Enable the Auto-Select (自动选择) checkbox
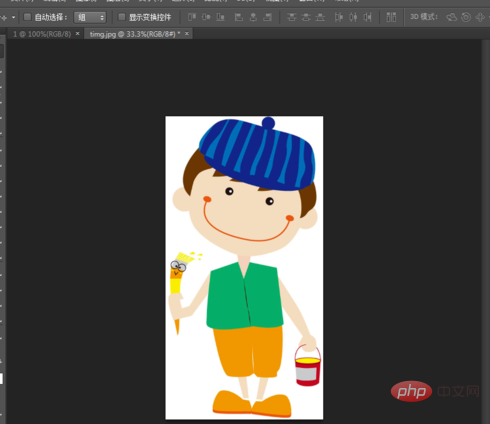Image resolution: width=490 pixels, height=424 pixels. coord(28,17)
